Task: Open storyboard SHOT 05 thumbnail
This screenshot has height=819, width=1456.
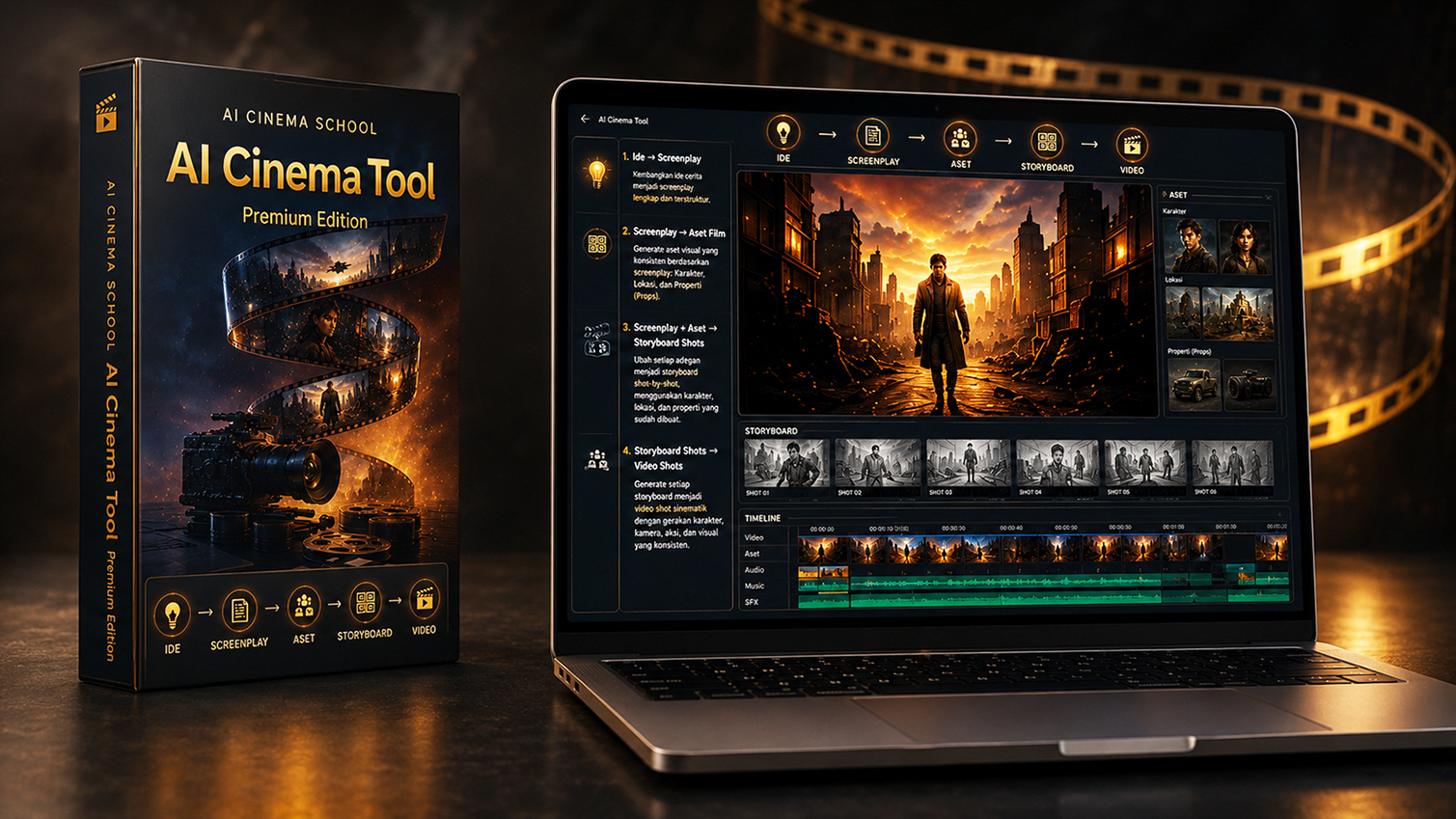Action: [1145, 464]
